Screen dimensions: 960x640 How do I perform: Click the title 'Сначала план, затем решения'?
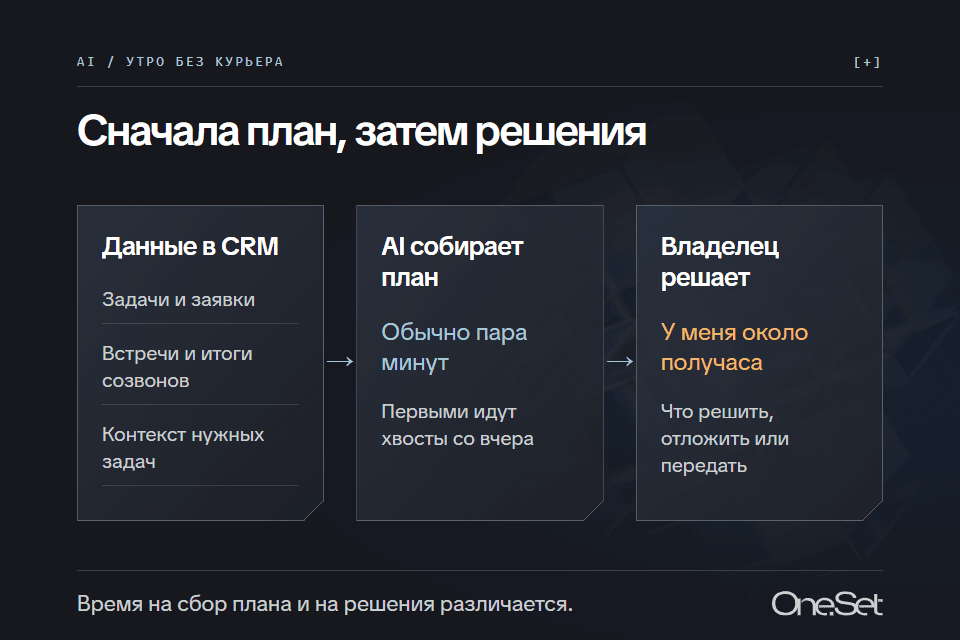[x=361, y=131]
